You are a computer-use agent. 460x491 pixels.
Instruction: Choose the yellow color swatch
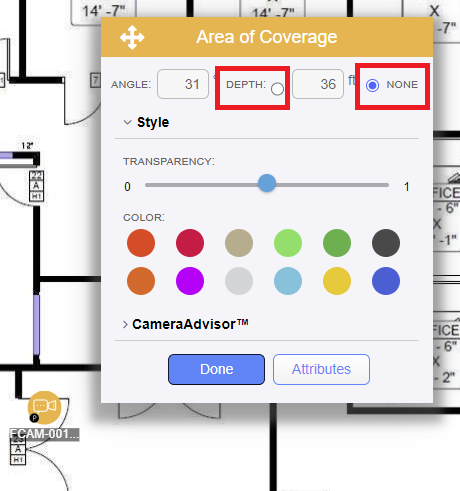tap(337, 281)
